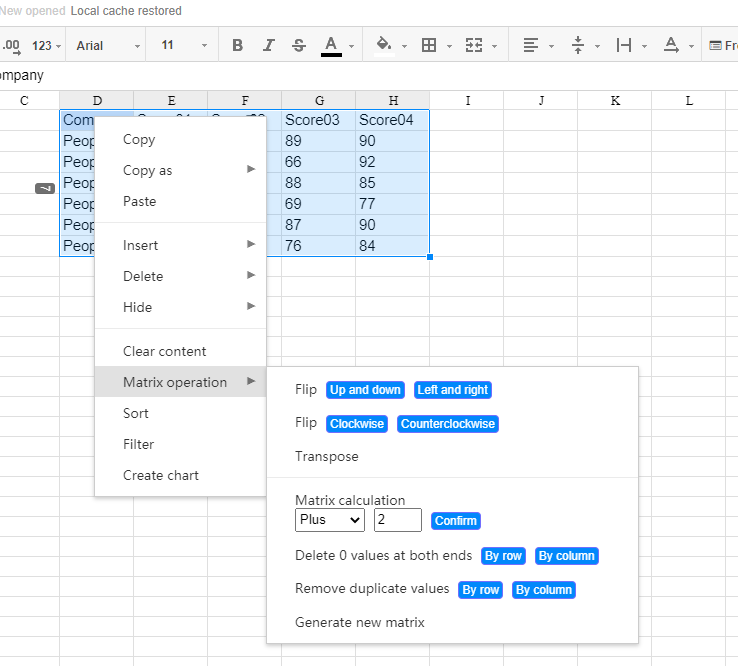Click the increase decimal places icon
Viewport: 738px width, 666px height.
11,46
